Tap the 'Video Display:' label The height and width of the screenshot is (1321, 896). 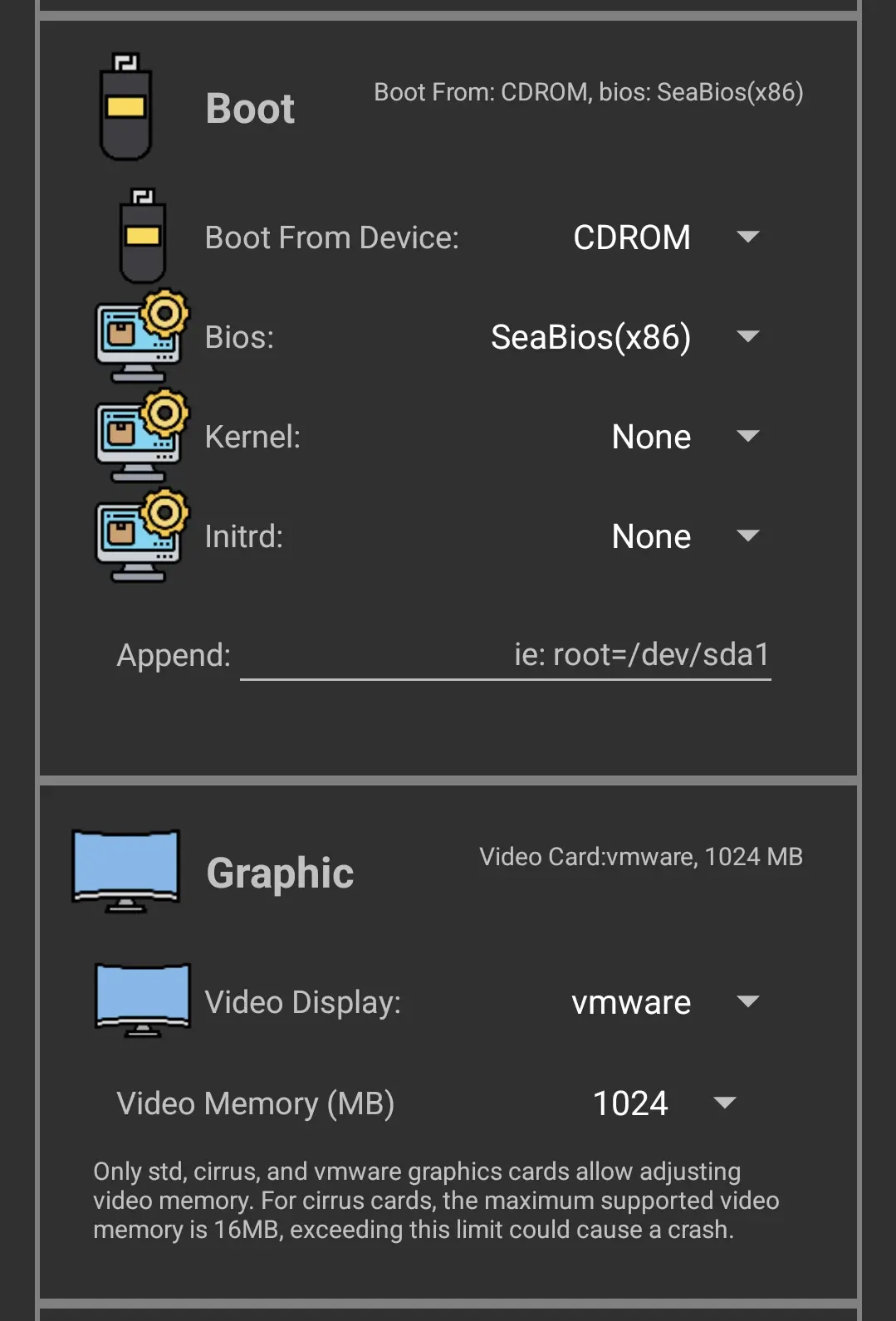(303, 1003)
